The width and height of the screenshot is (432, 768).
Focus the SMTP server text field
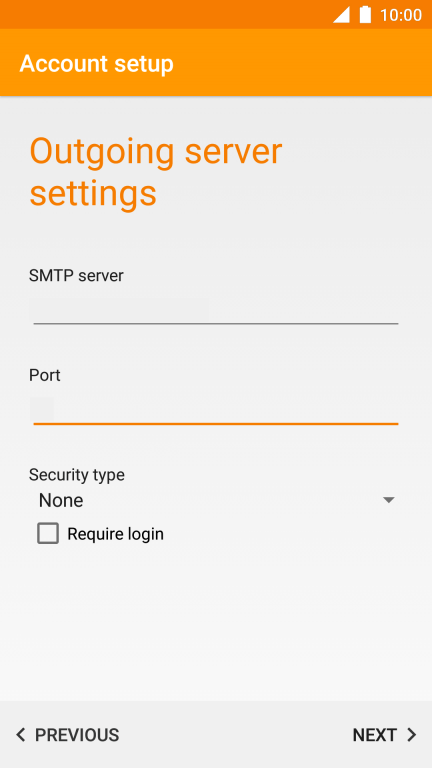click(216, 310)
